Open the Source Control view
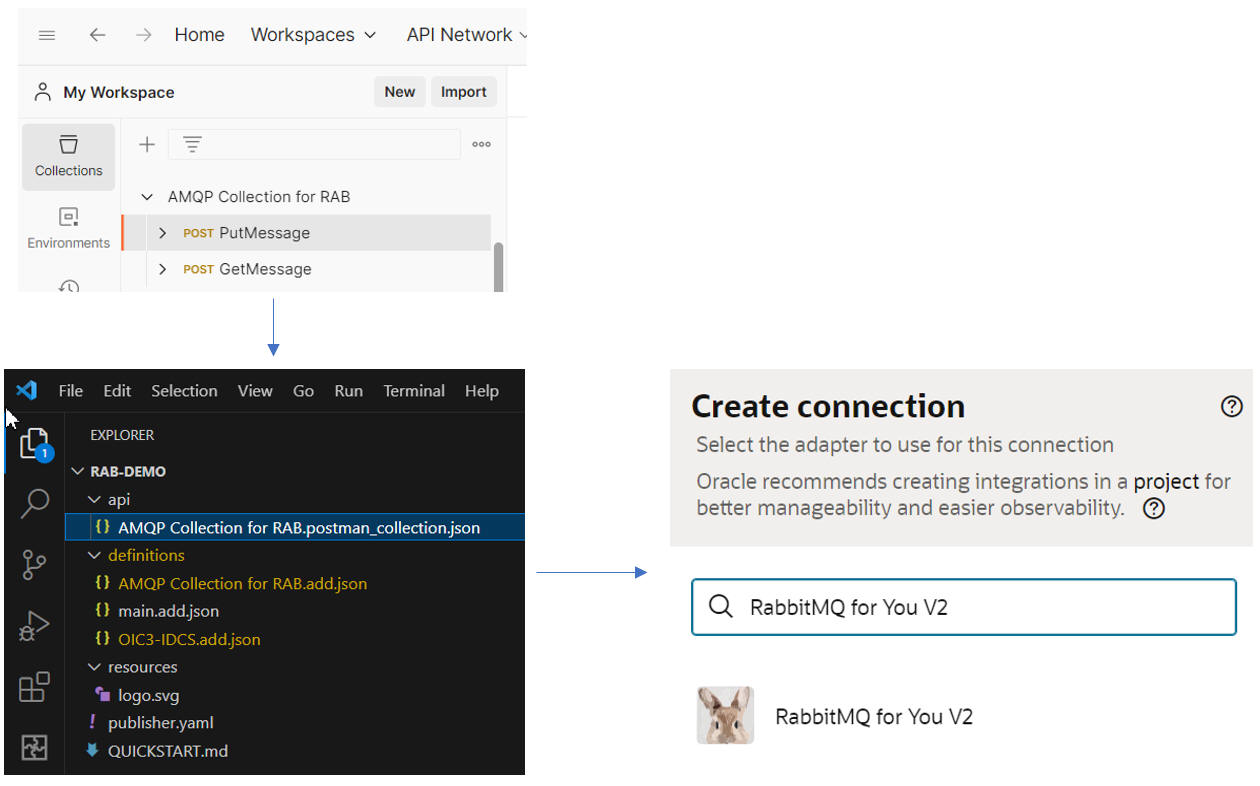The image size is (1260, 786). click(34, 565)
